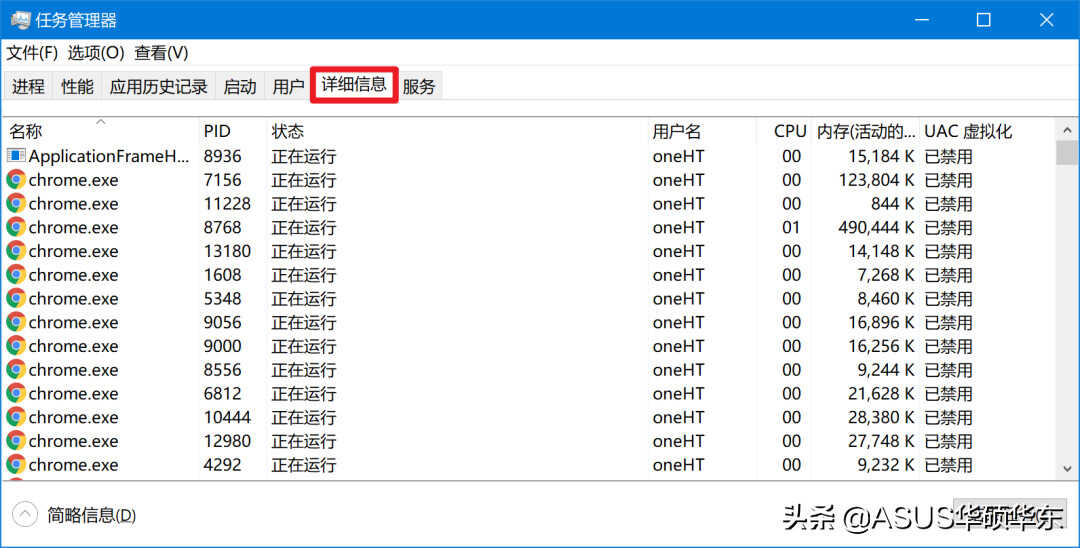Click the scrollbar up arrow

coord(1067,130)
